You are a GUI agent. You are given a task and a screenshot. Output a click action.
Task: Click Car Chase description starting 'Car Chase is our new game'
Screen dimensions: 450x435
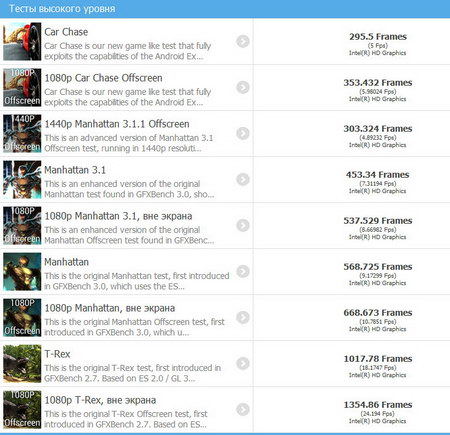click(128, 51)
